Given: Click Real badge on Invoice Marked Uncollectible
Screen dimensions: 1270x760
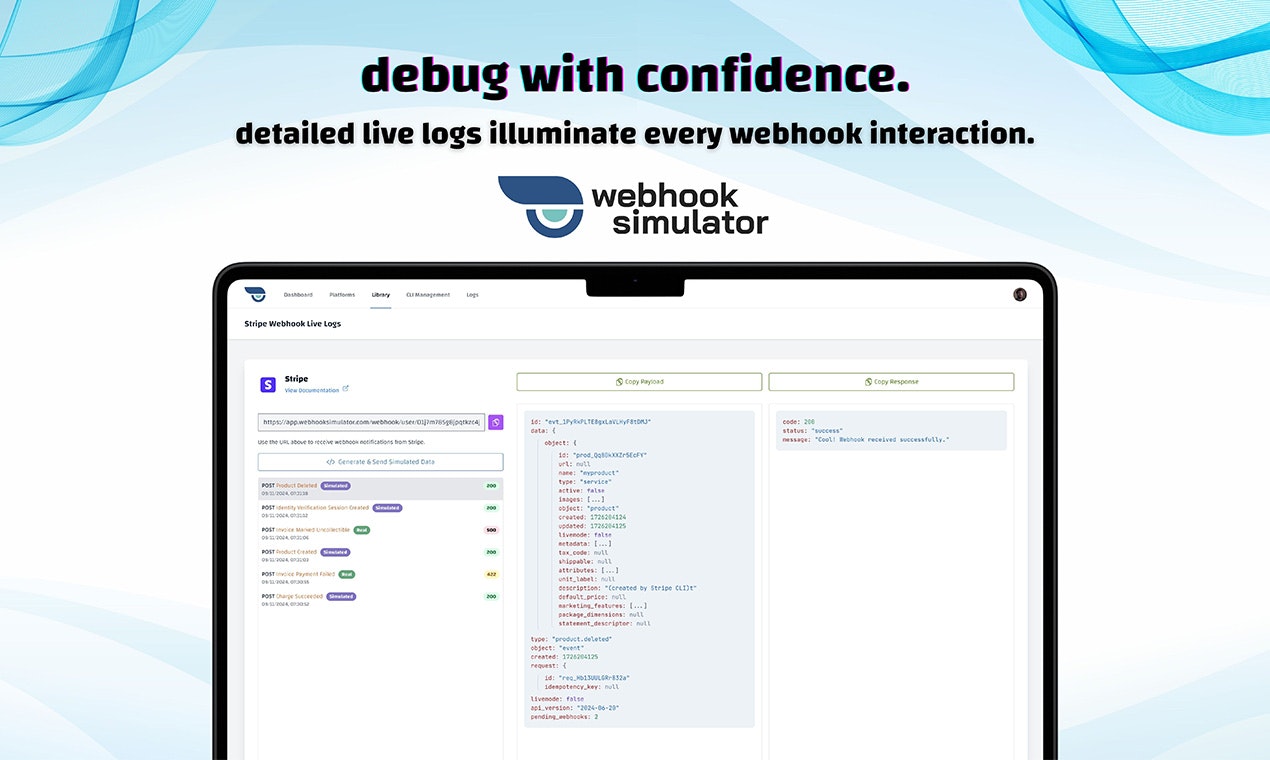Looking at the screenshot, I should [x=361, y=530].
